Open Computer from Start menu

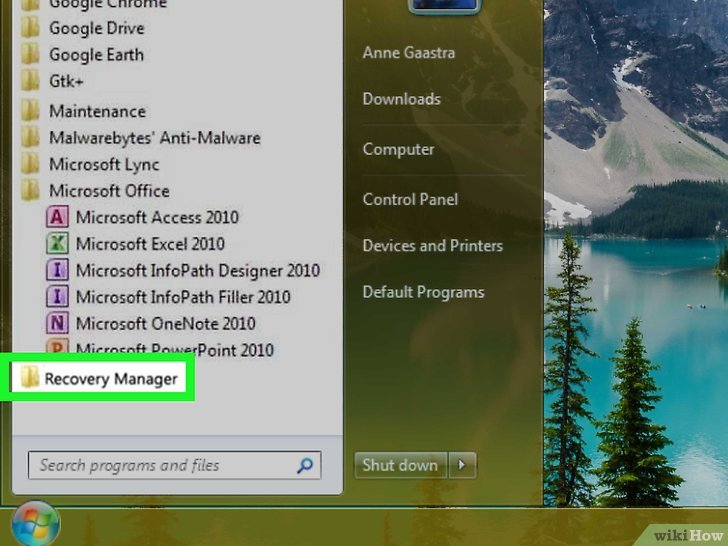click(398, 149)
